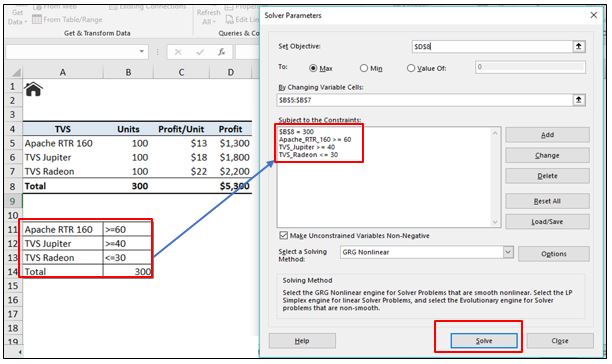
Task: Click the home icon in cell A1
Action: tap(33, 89)
